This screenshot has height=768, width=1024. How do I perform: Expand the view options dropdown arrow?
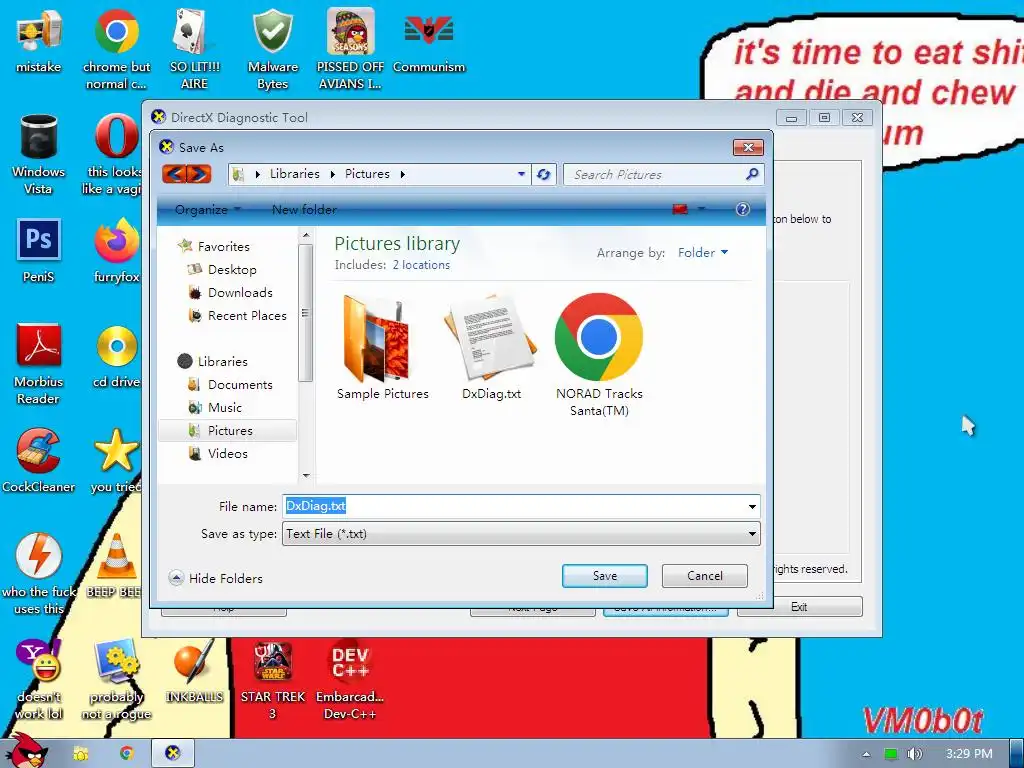[x=701, y=209]
